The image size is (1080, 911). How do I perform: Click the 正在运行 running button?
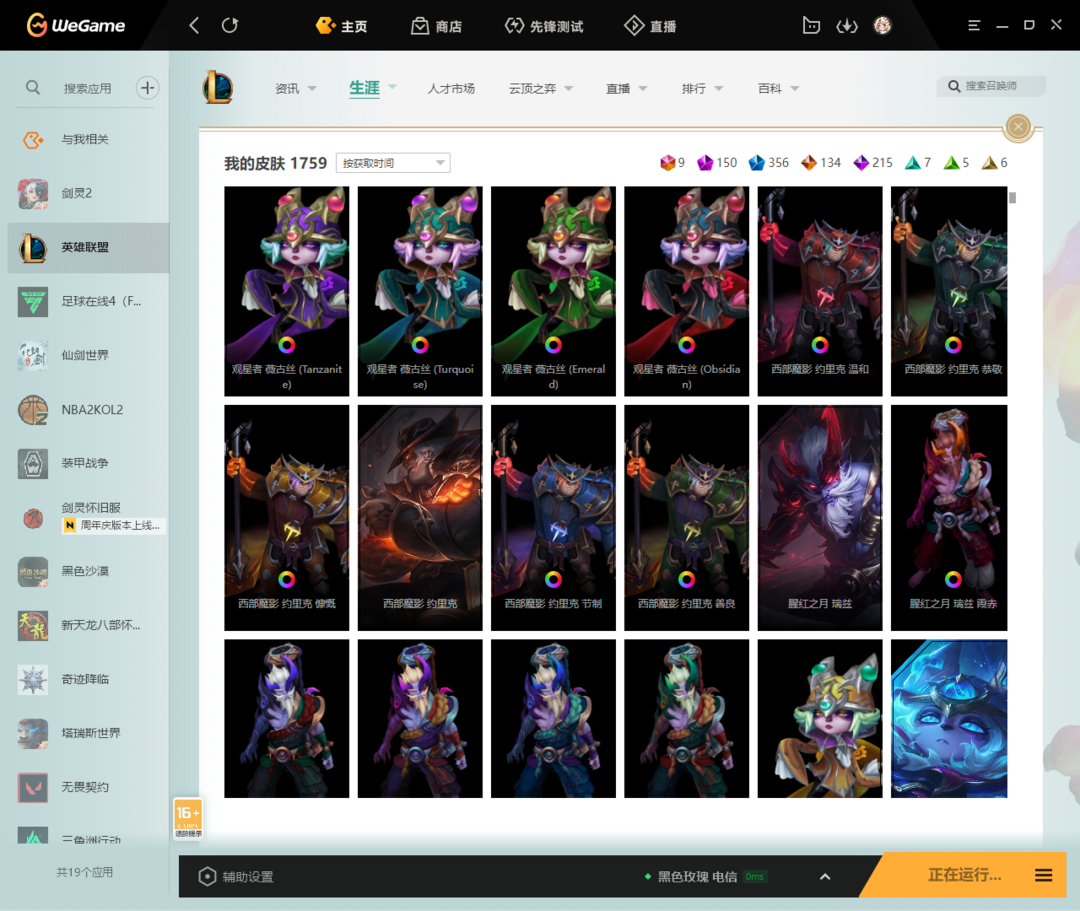(964, 875)
